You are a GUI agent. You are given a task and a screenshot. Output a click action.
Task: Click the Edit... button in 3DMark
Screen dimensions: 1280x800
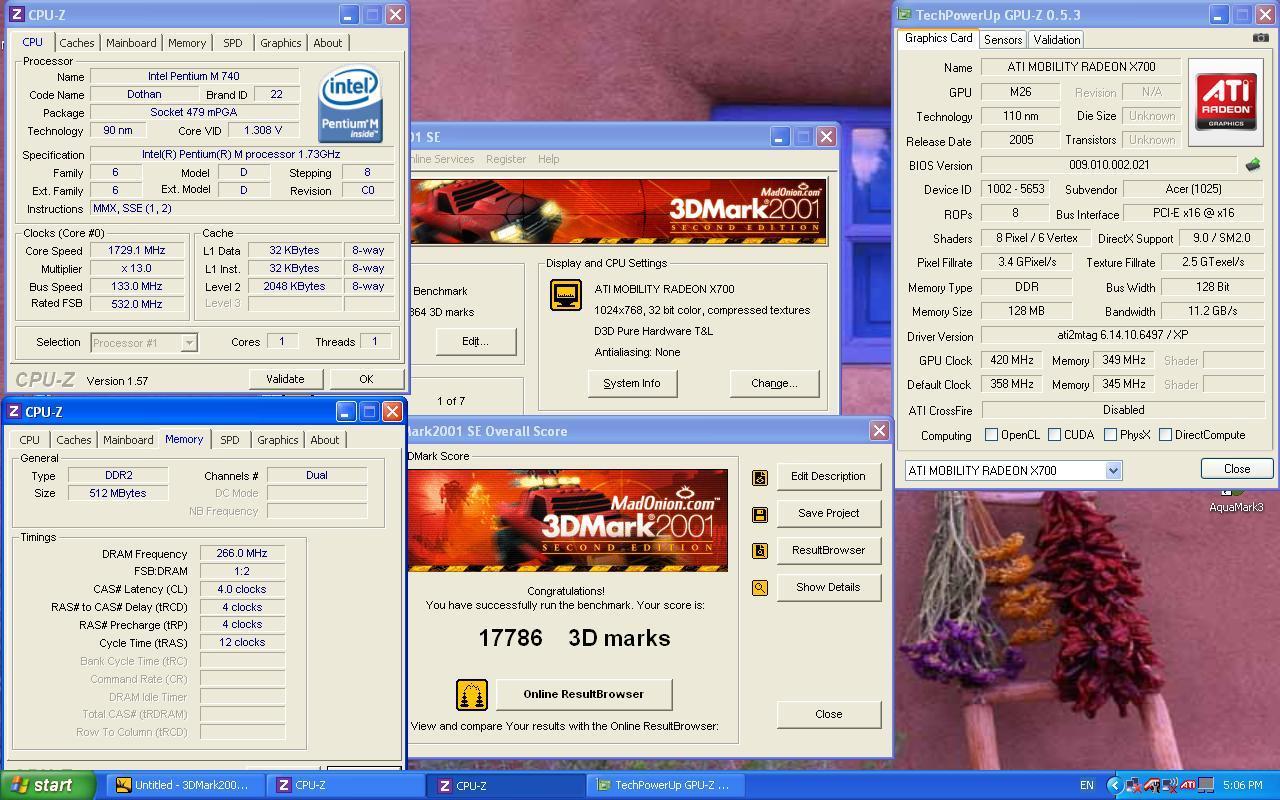point(475,341)
